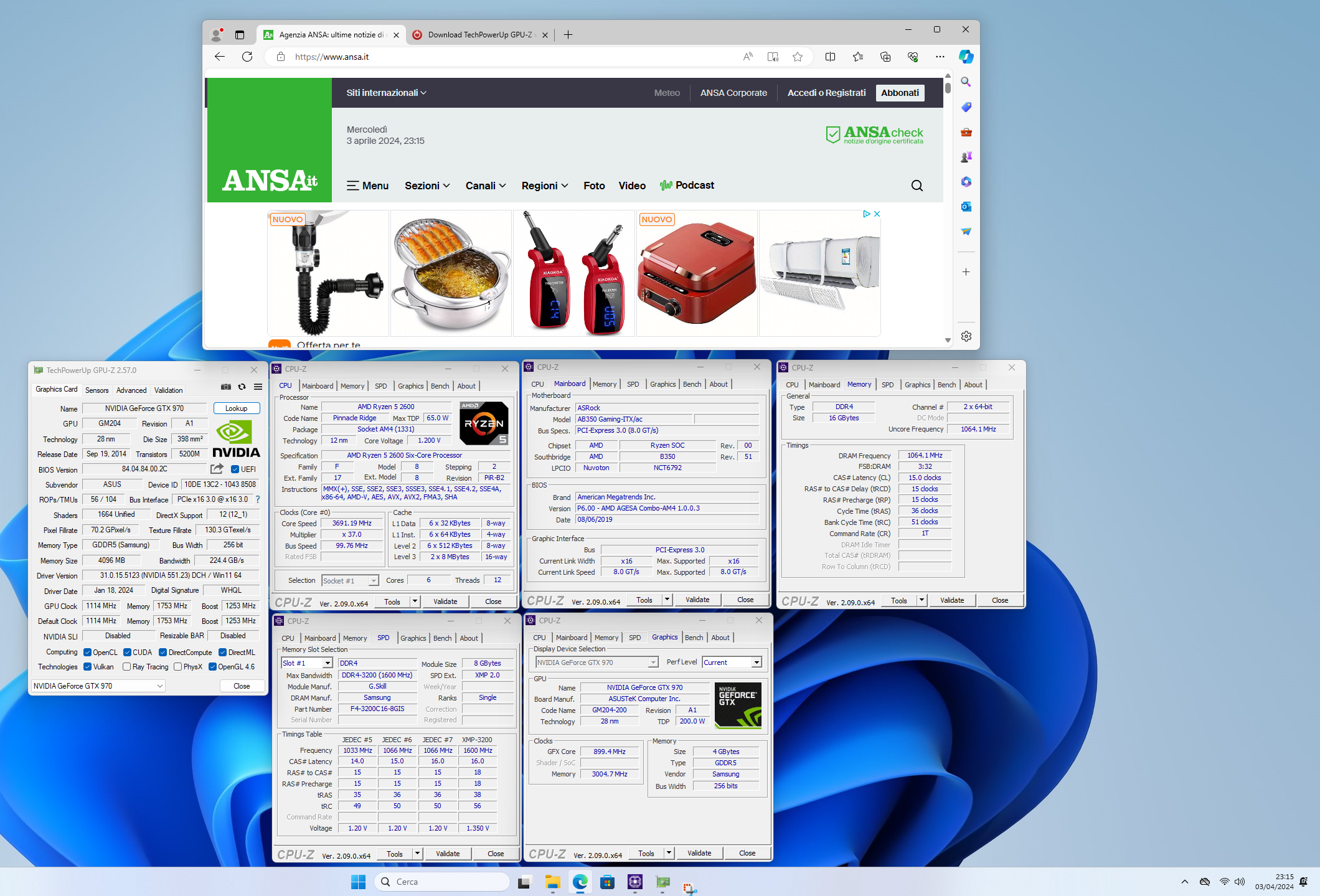
Task: Open Bench tab in the CPU-Z SPD window
Action: 442,638
